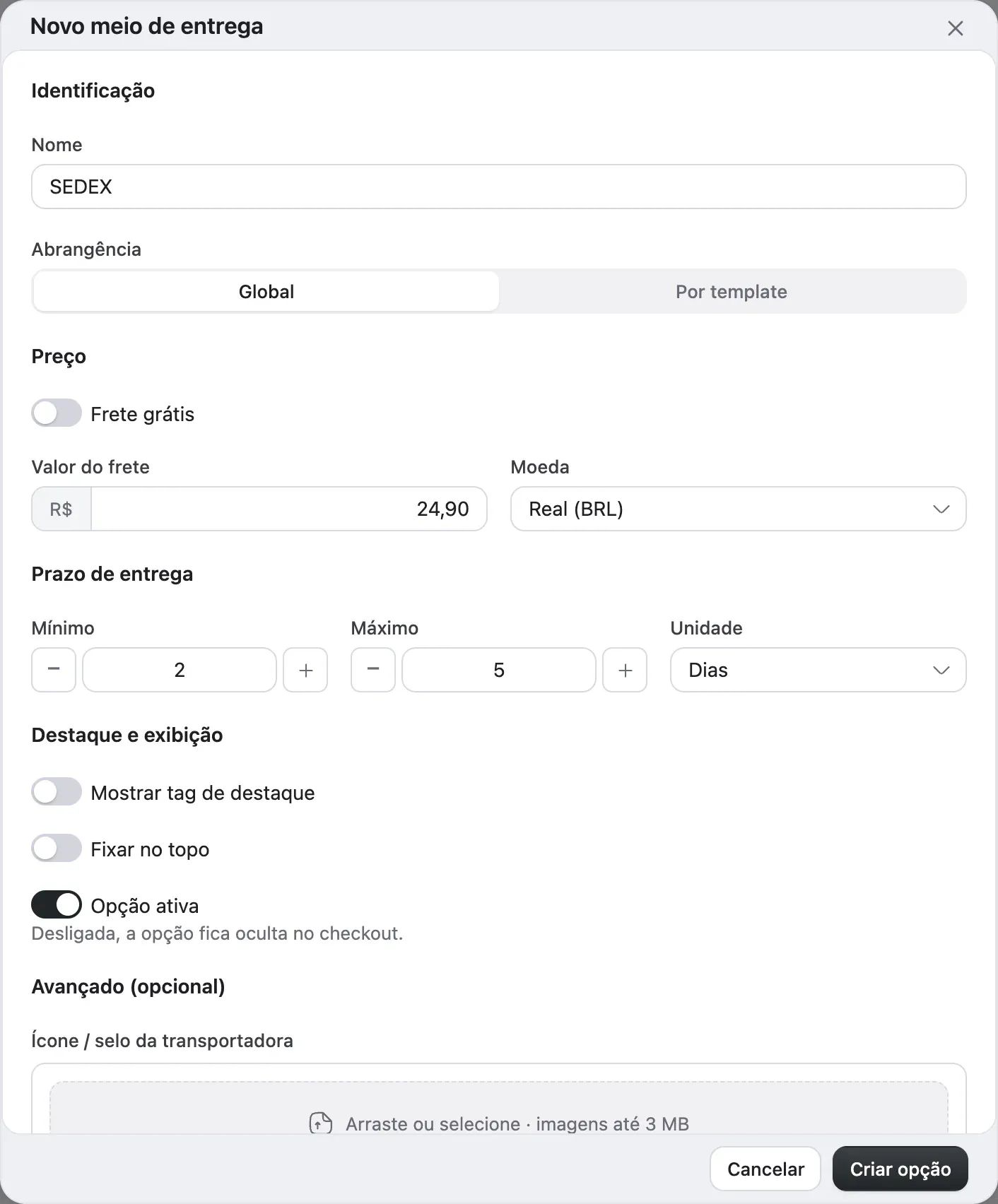Click the Máximo value field

[499, 670]
